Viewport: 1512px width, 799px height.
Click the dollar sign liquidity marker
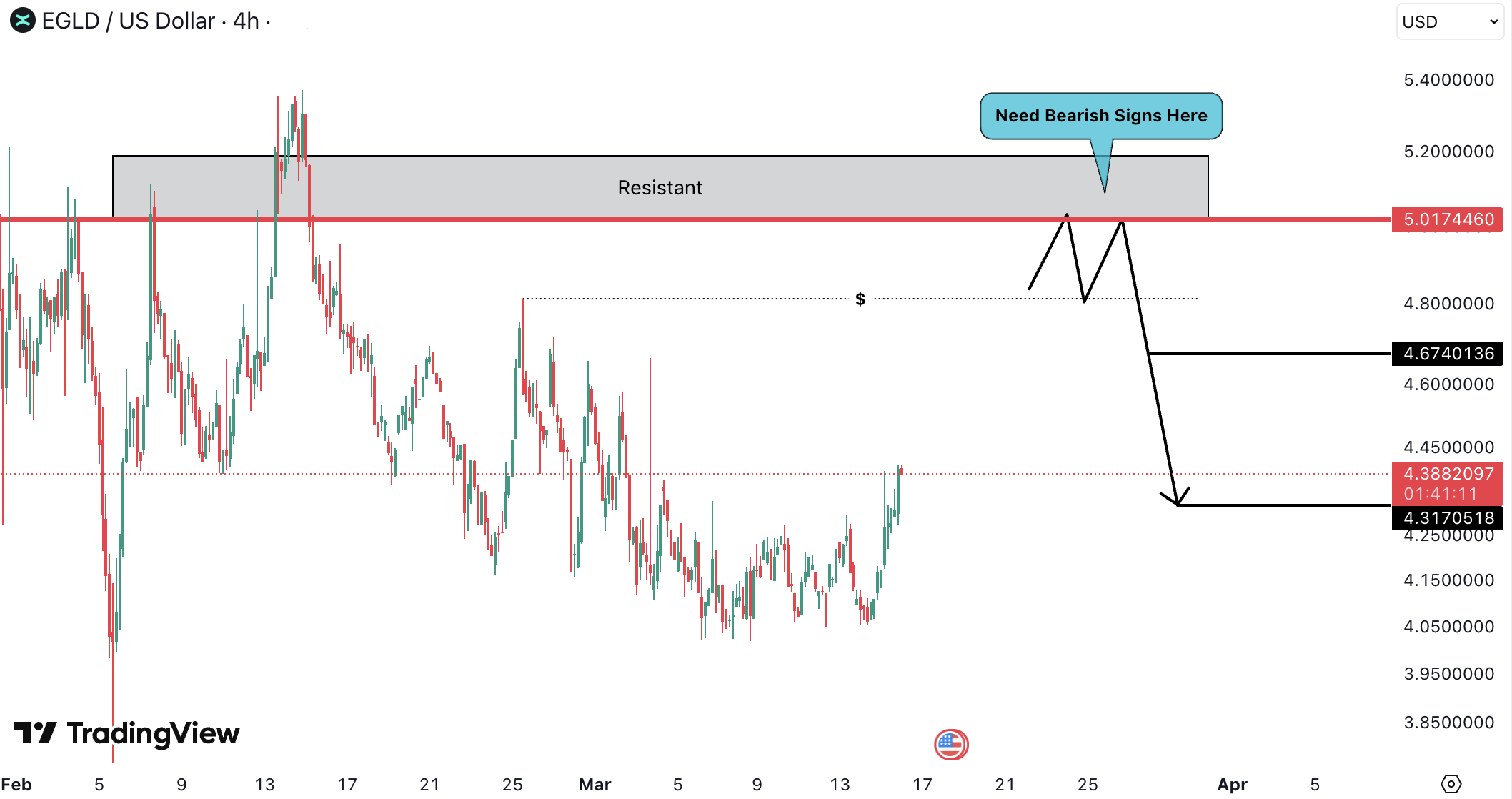pos(860,299)
